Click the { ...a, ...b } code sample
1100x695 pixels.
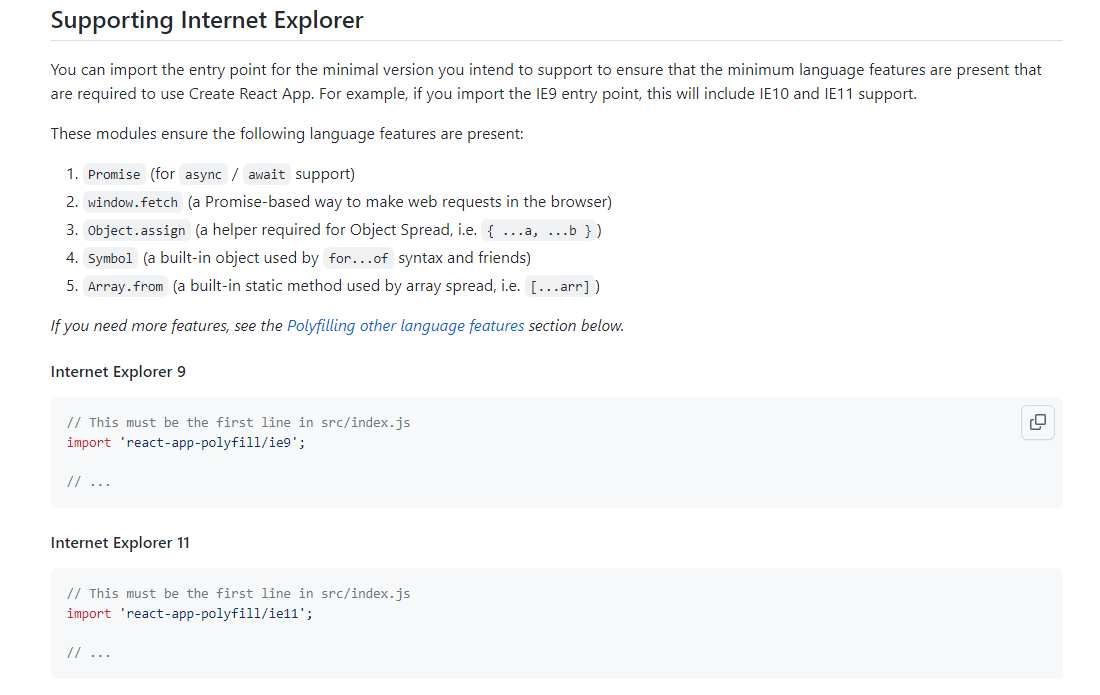coord(539,230)
